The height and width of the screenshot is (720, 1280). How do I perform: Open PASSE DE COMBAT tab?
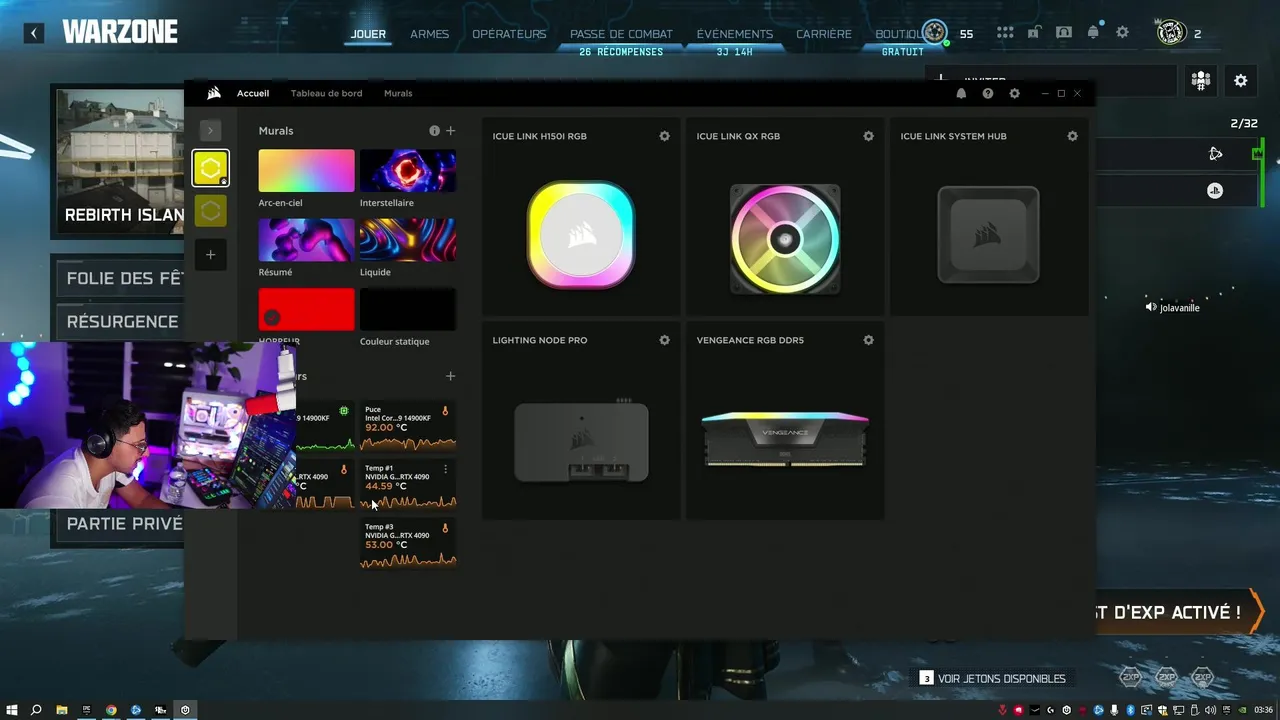point(621,34)
